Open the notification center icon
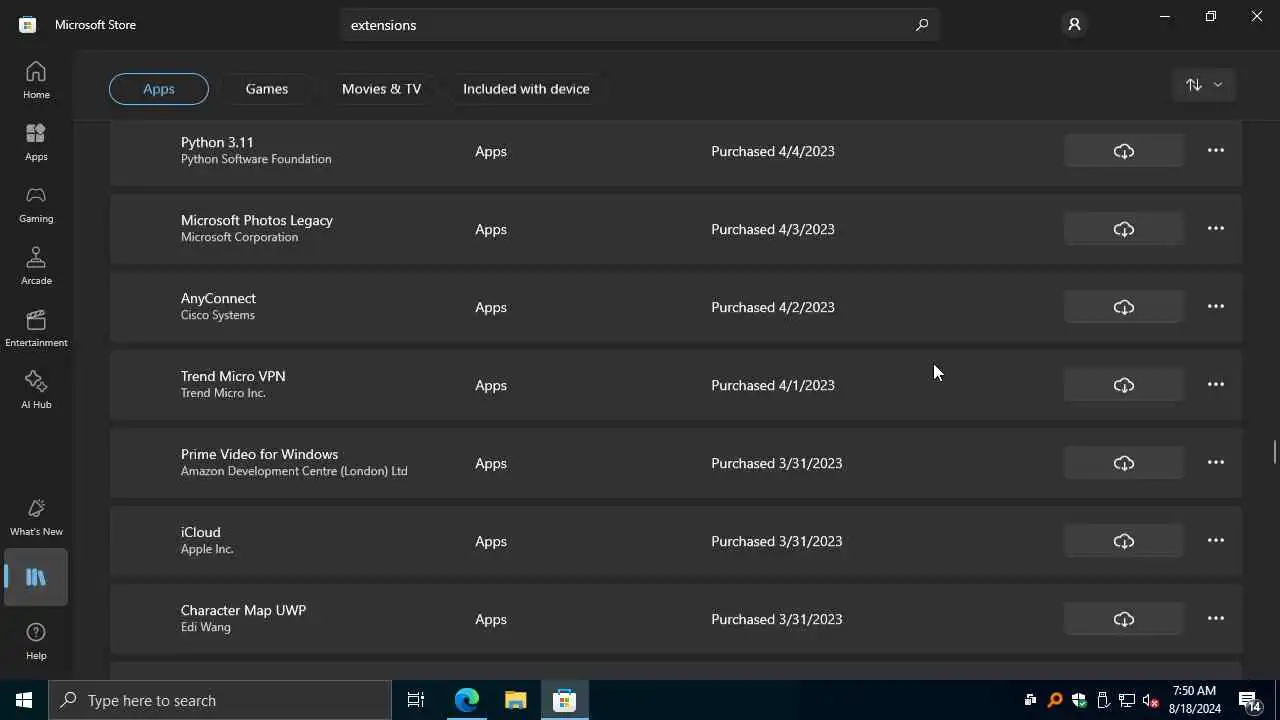This screenshot has width=1280, height=720. [x=1250, y=701]
